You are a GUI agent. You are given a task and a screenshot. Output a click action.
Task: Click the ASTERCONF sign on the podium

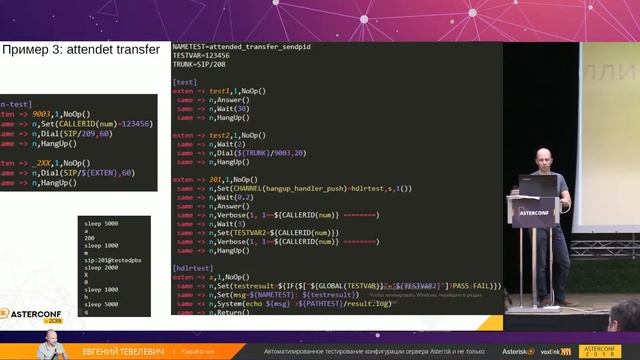(x=534, y=213)
